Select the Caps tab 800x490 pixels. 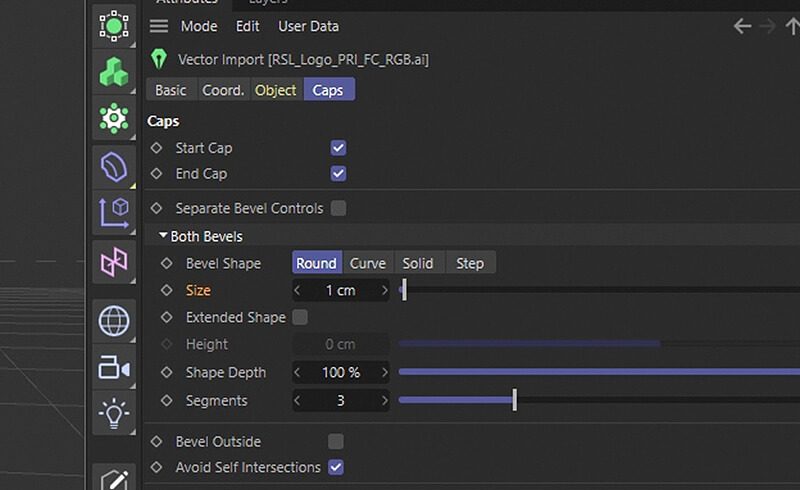pyautogui.click(x=329, y=90)
